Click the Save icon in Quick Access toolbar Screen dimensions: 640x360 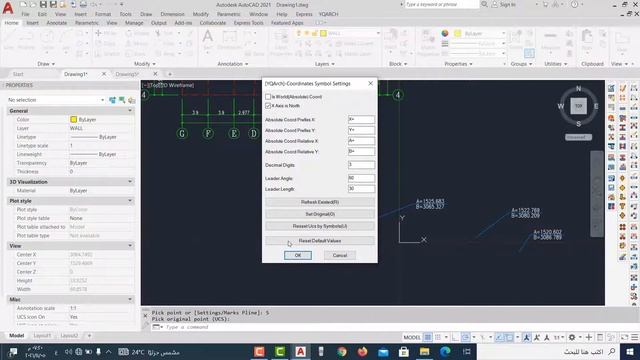click(43, 4)
